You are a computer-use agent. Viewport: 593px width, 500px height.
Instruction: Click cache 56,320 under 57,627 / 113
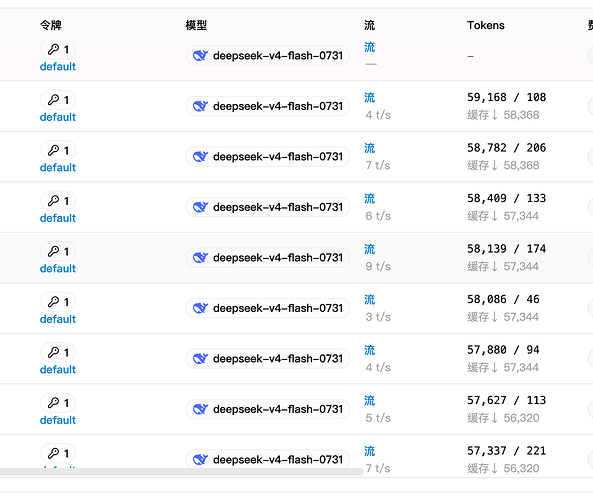[x=503, y=418]
